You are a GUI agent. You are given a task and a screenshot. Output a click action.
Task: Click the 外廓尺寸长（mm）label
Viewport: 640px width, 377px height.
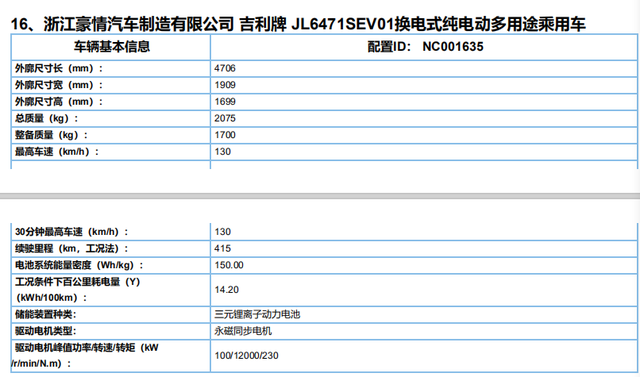(x=59, y=69)
